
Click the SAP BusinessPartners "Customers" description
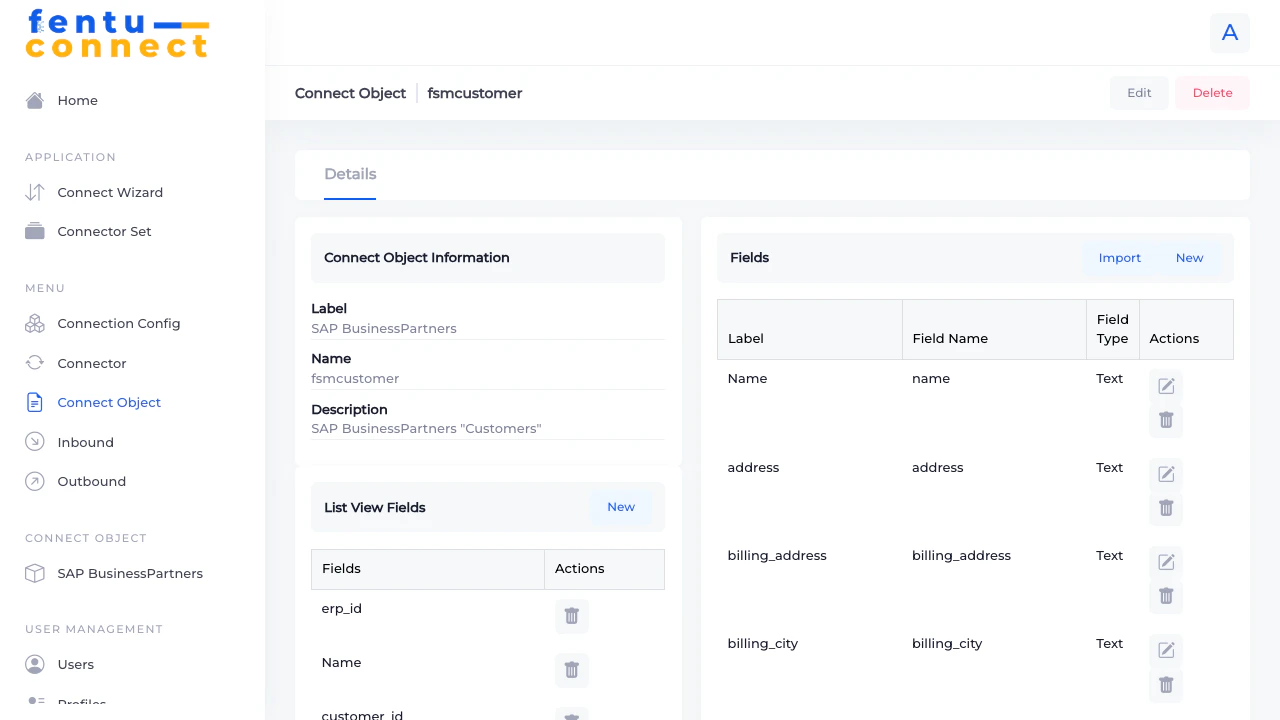[x=426, y=429]
